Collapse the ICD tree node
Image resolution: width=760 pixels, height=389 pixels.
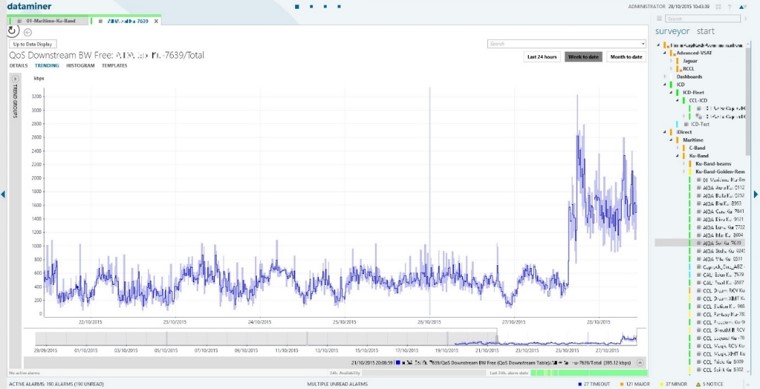click(665, 84)
